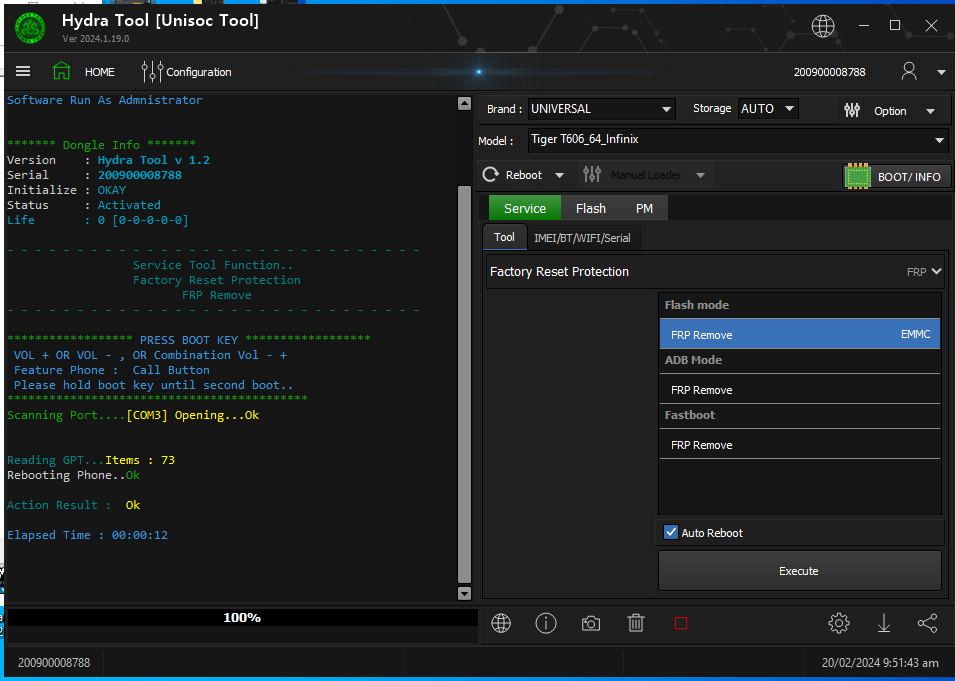Click the Execute button
Image resolution: width=955 pixels, height=681 pixels.
click(x=799, y=571)
